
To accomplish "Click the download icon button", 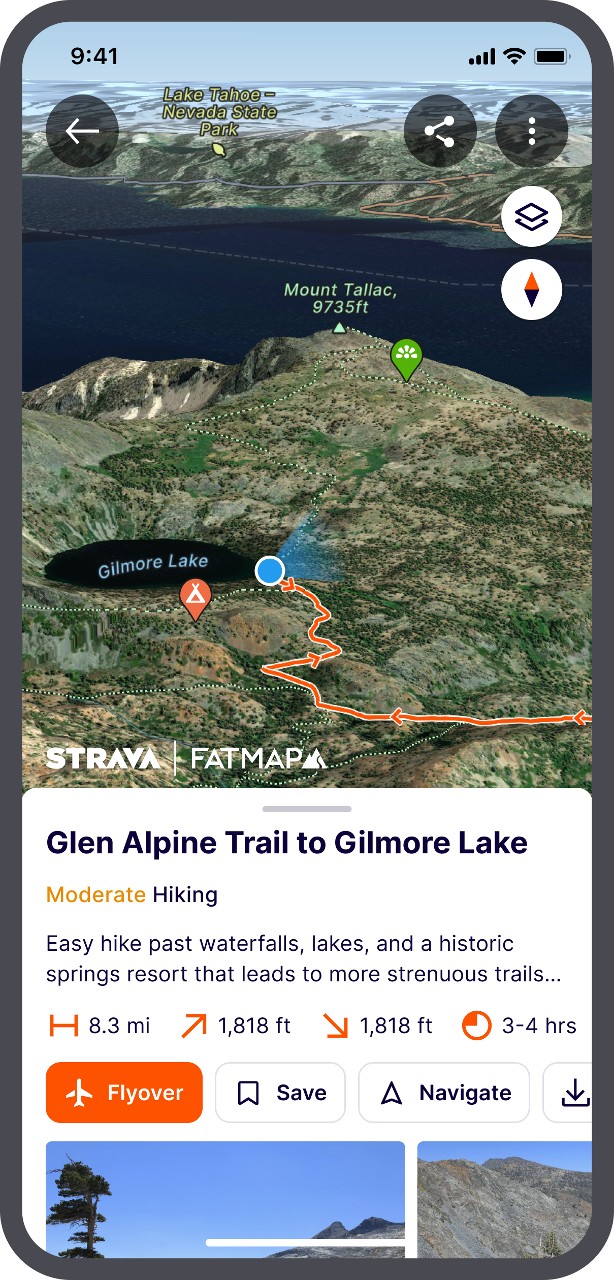I will [x=570, y=1093].
